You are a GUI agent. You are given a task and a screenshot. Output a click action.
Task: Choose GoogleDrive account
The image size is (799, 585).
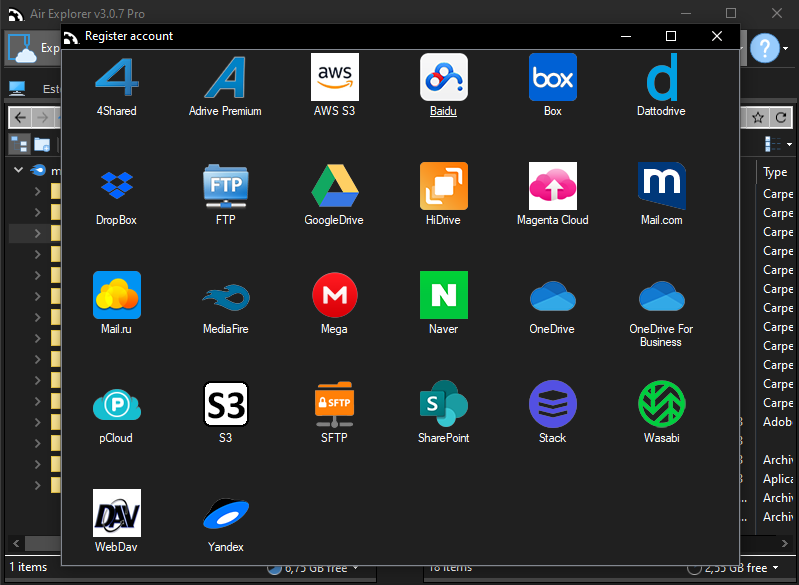pos(334,195)
